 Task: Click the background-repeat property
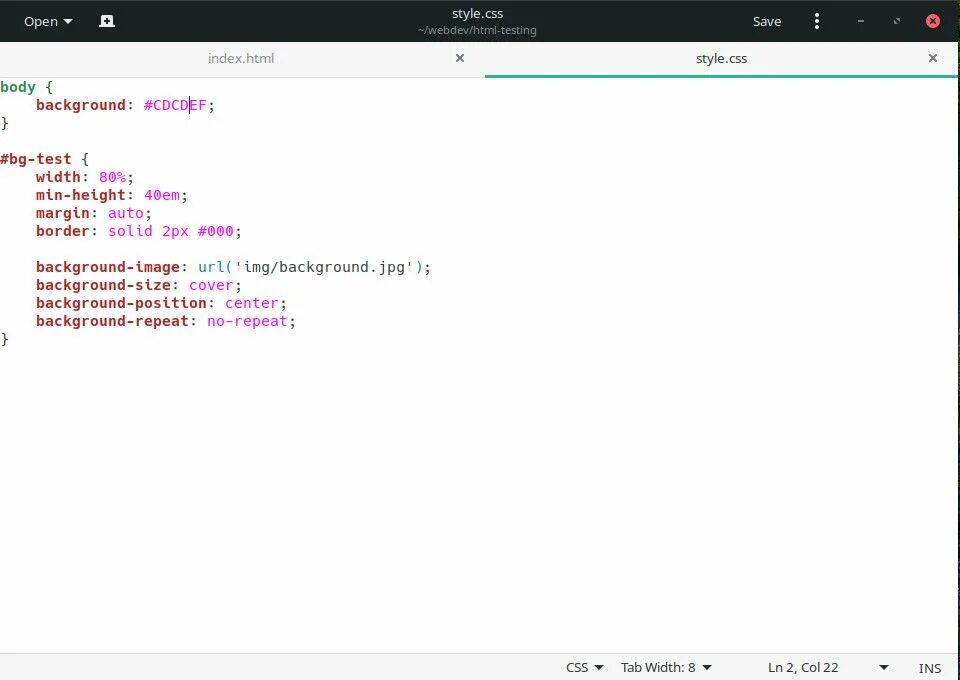click(x=112, y=321)
